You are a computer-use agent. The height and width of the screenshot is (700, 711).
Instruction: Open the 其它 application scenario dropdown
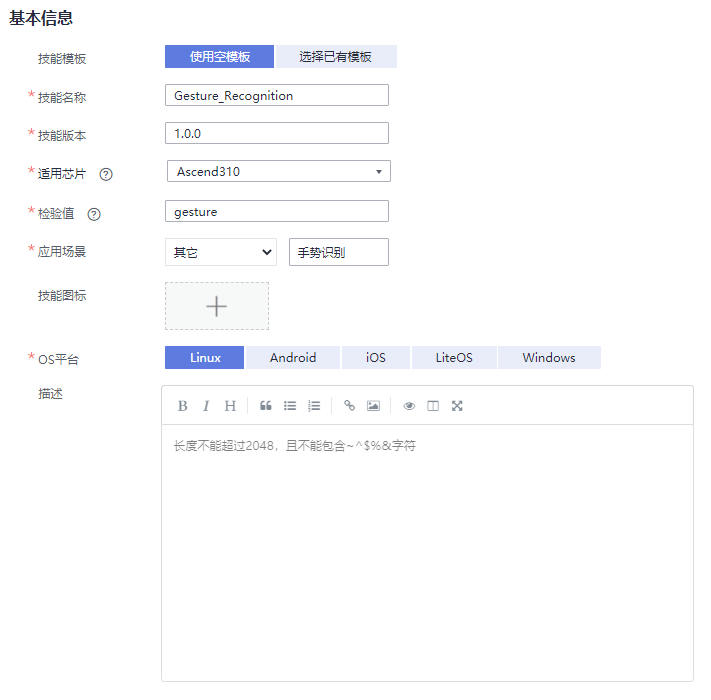click(x=221, y=252)
